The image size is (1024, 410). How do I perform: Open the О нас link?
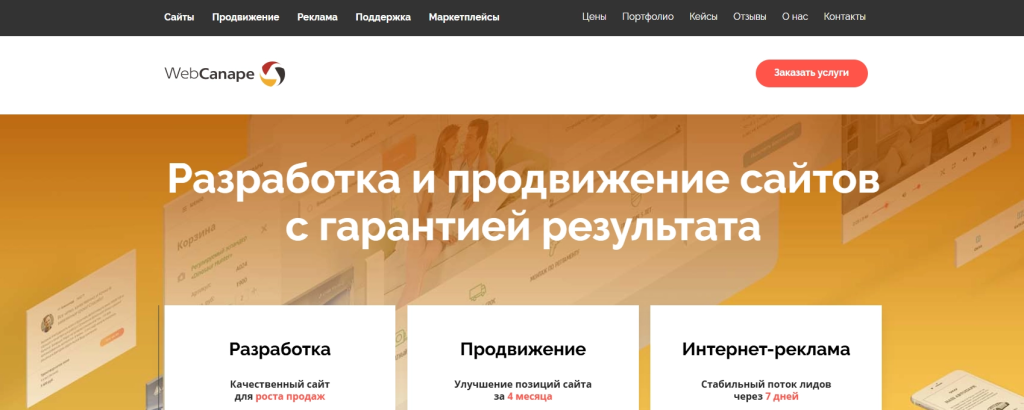click(795, 17)
